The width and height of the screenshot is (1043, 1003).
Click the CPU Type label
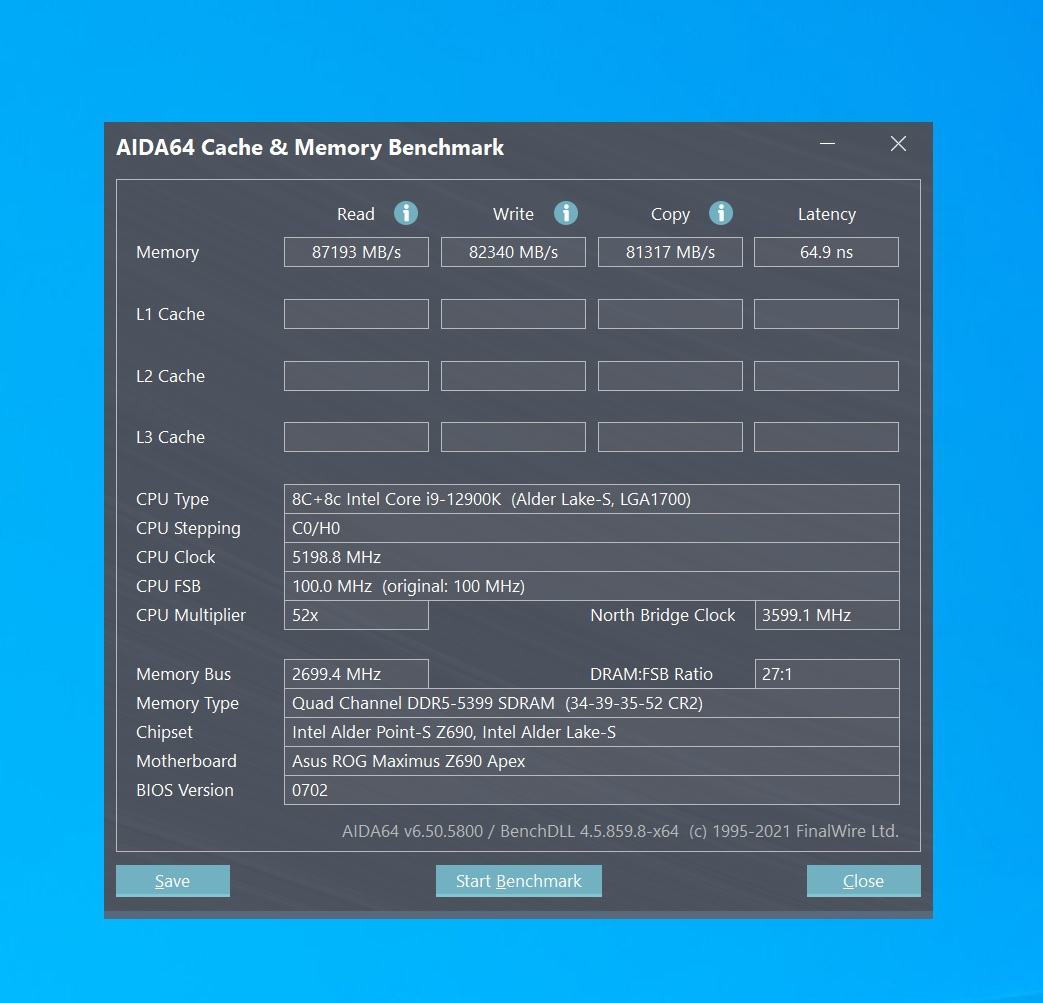pos(172,500)
